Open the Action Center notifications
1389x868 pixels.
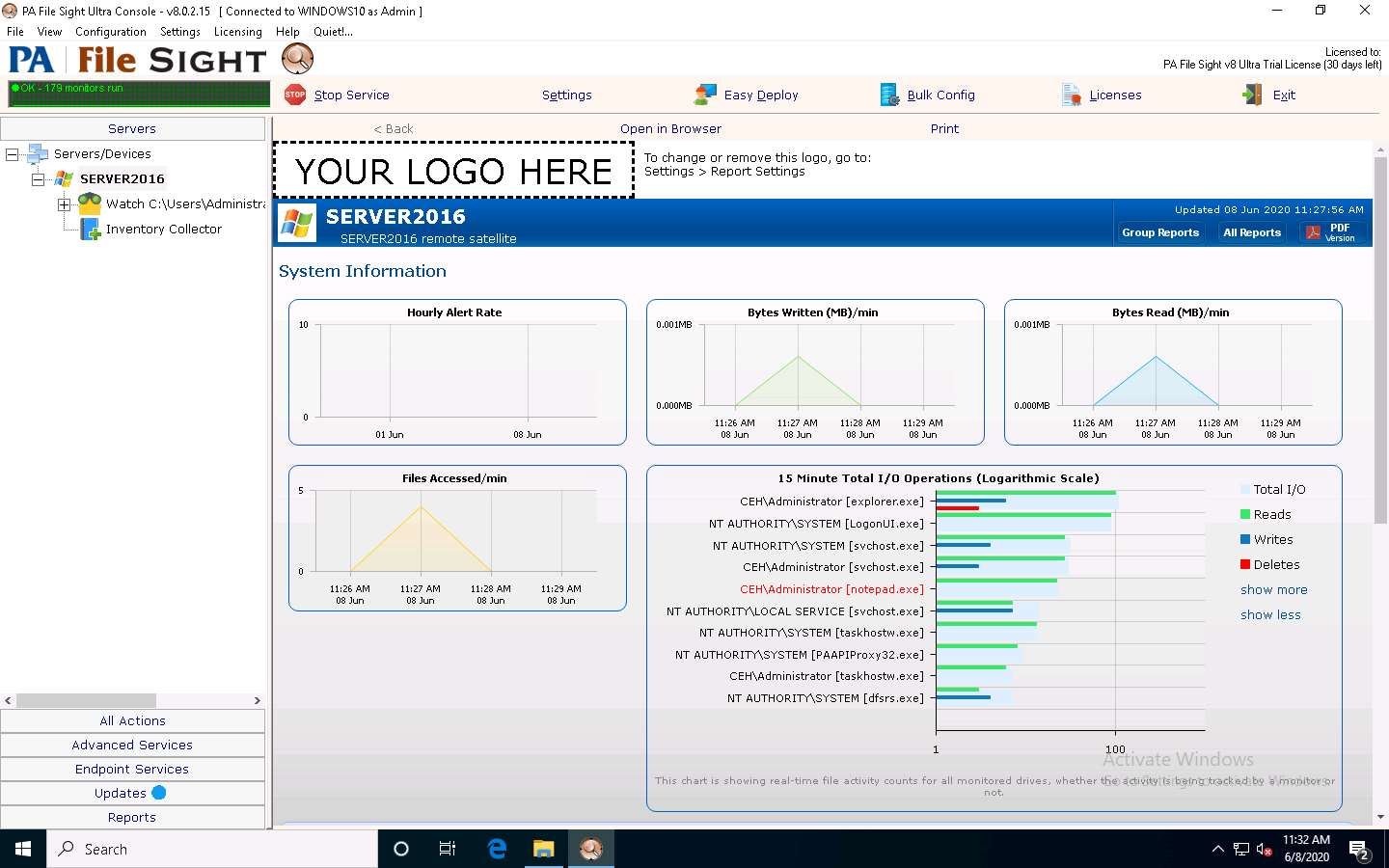pos(1360,850)
